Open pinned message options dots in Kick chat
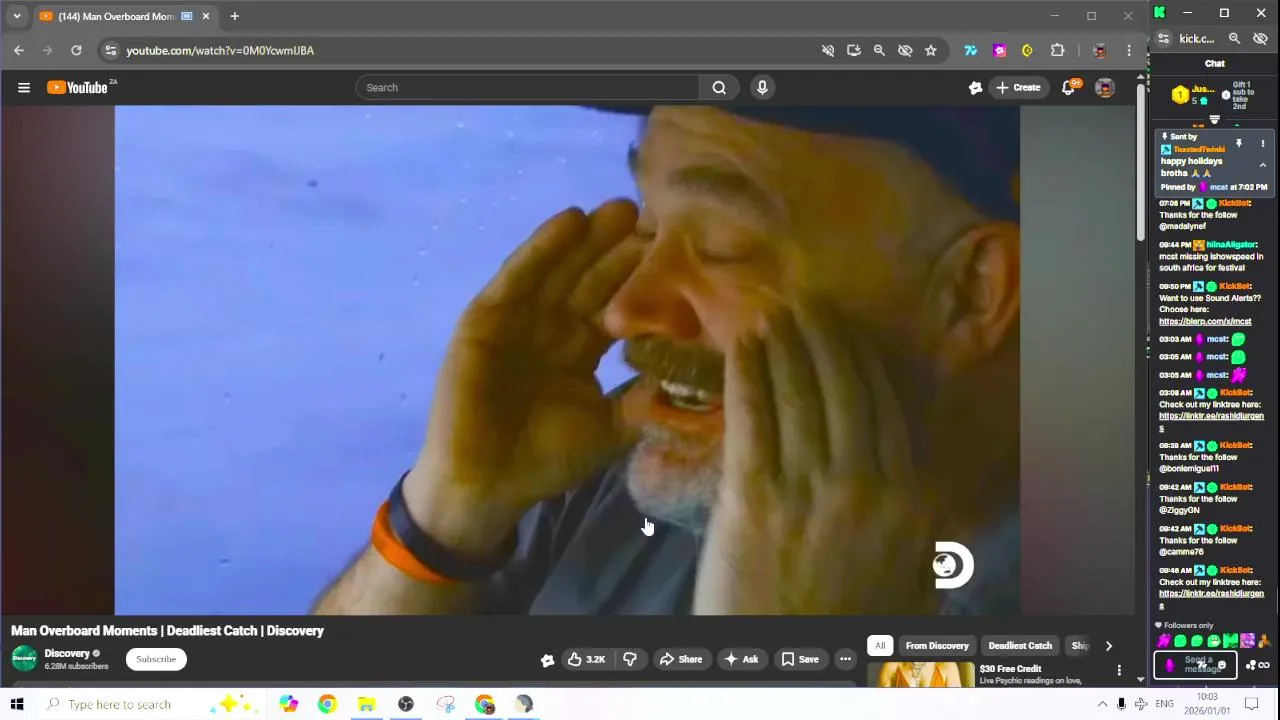 [1262, 144]
